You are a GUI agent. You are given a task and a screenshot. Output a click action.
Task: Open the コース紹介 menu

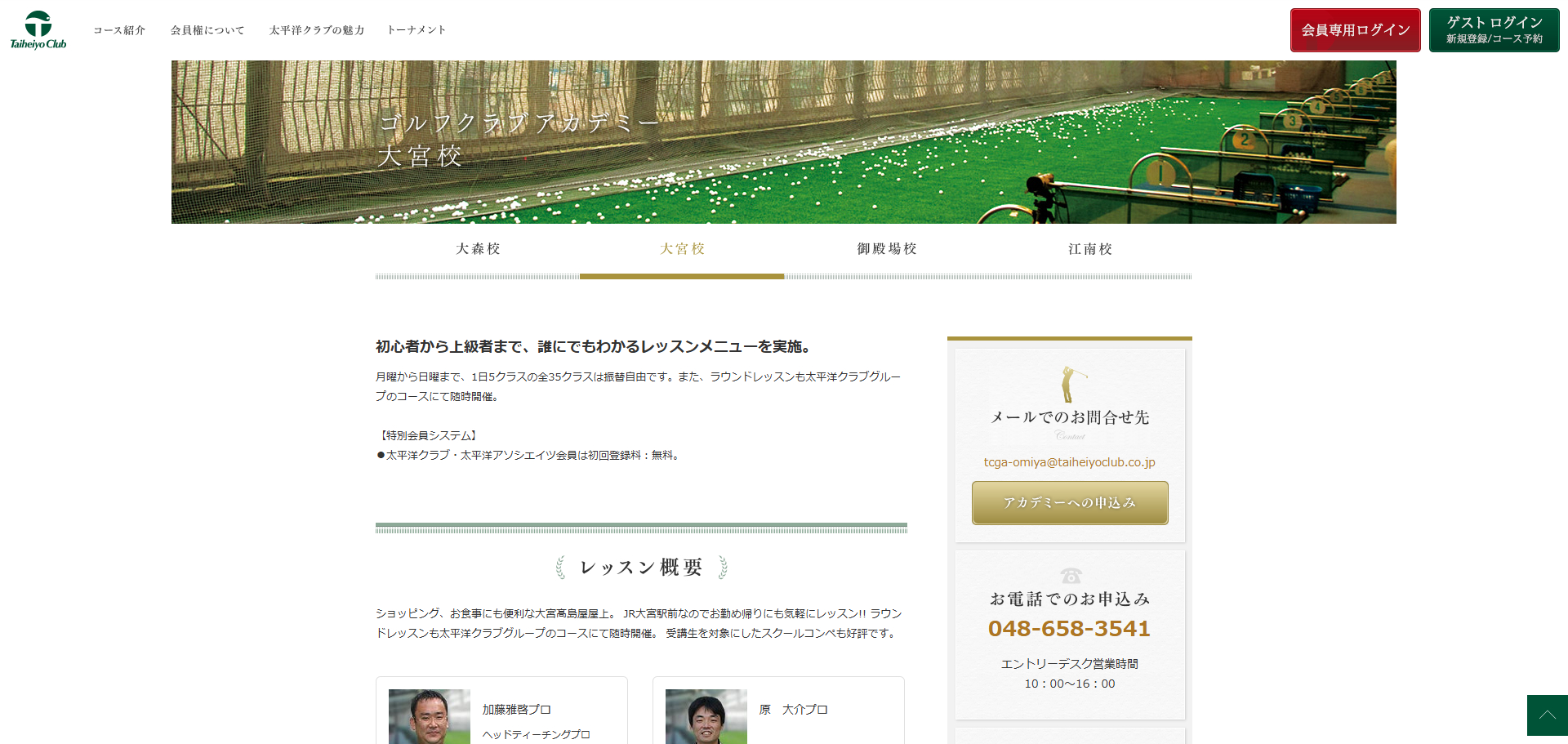click(x=119, y=30)
